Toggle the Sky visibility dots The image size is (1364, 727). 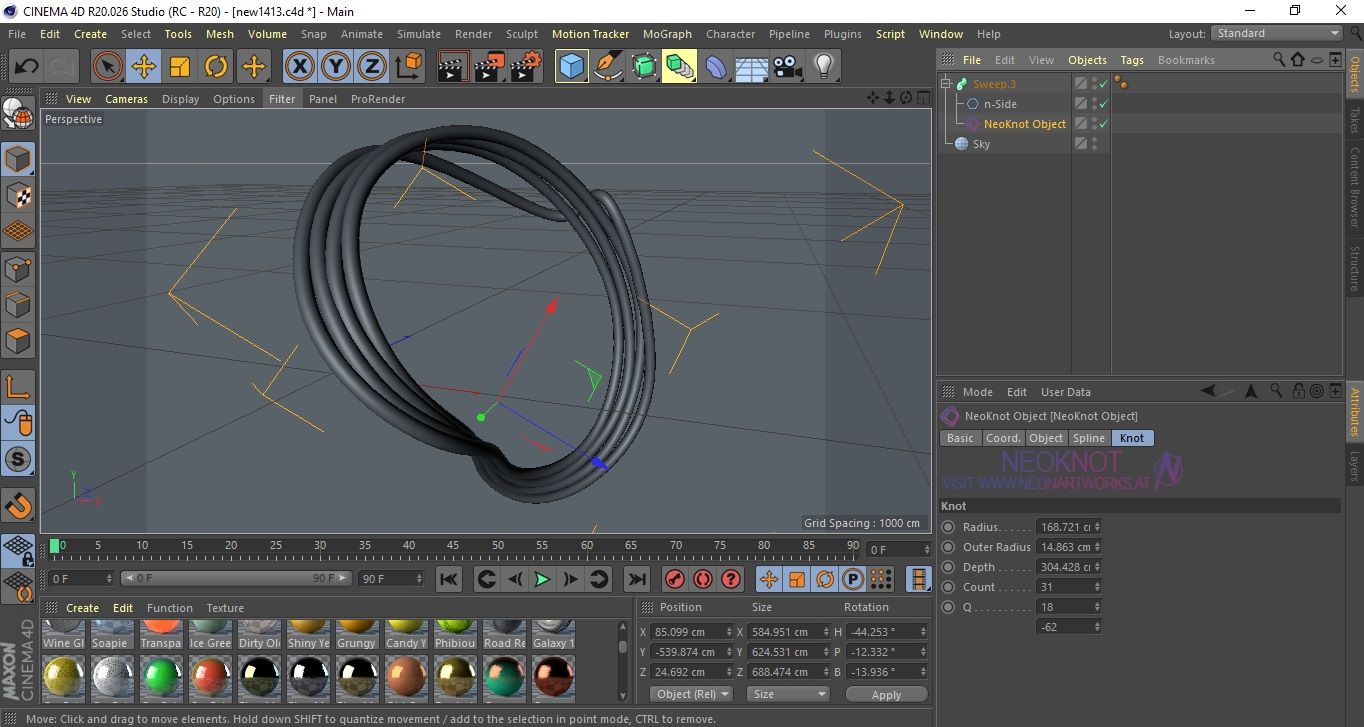pyautogui.click(x=1095, y=144)
